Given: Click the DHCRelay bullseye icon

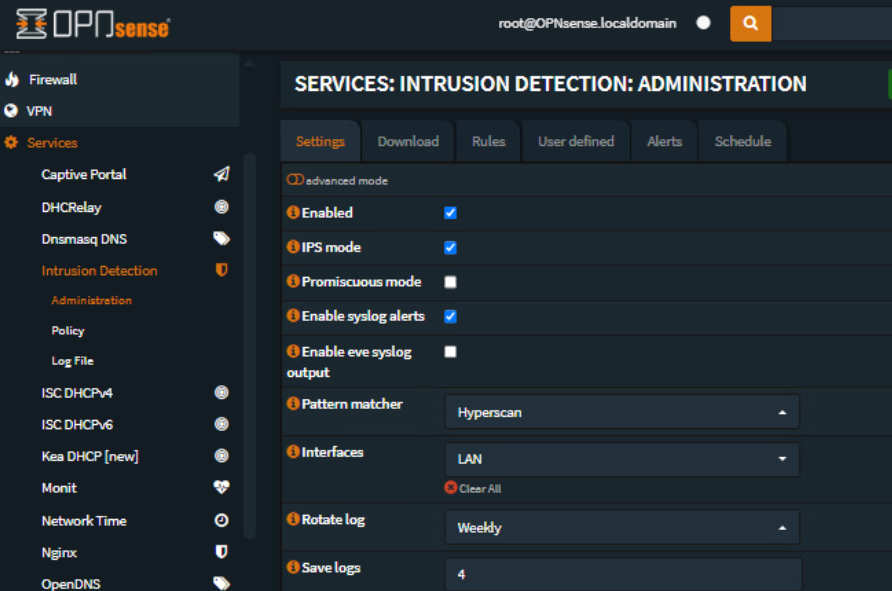Looking at the screenshot, I should tap(221, 206).
